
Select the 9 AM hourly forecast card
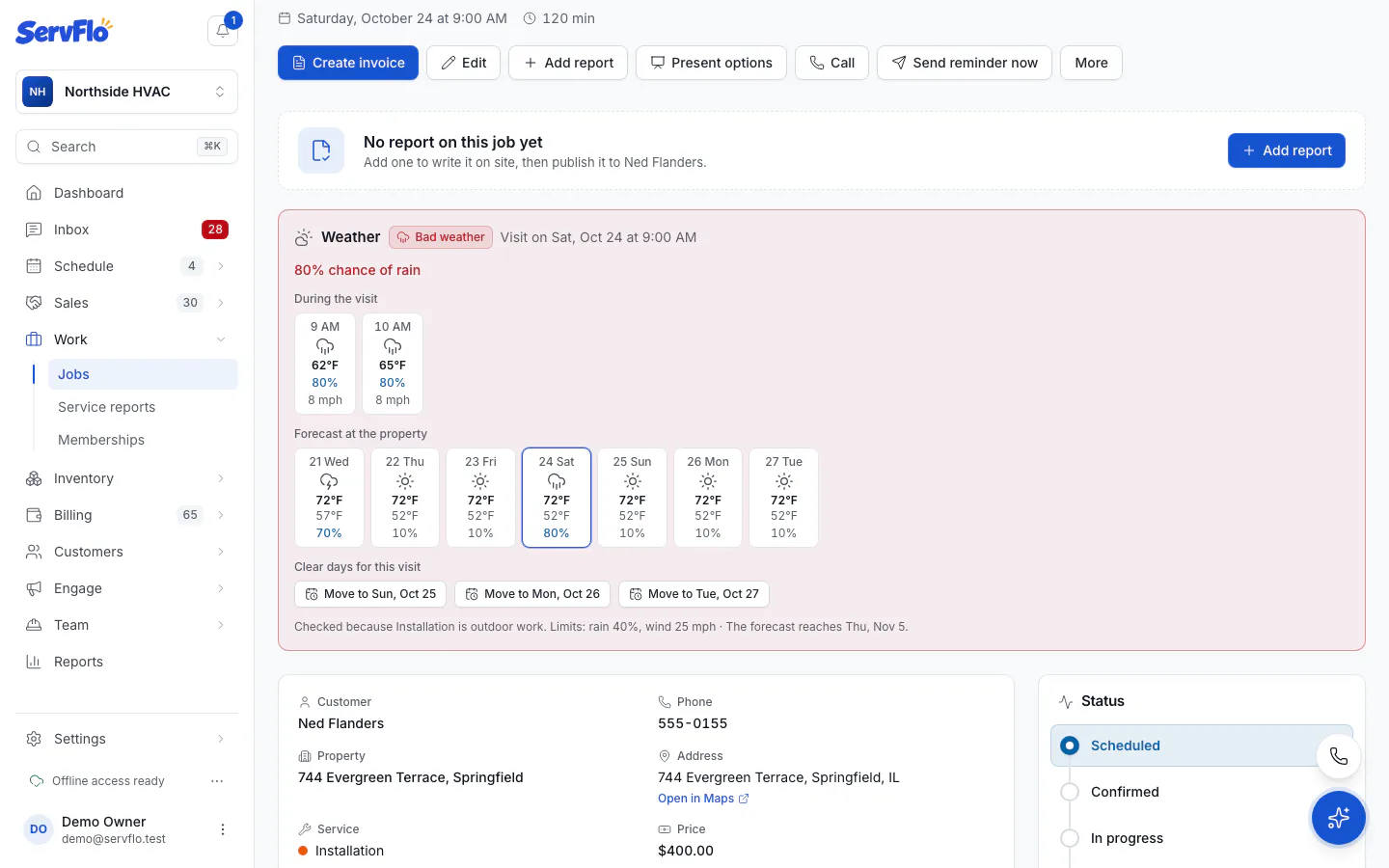pos(325,364)
